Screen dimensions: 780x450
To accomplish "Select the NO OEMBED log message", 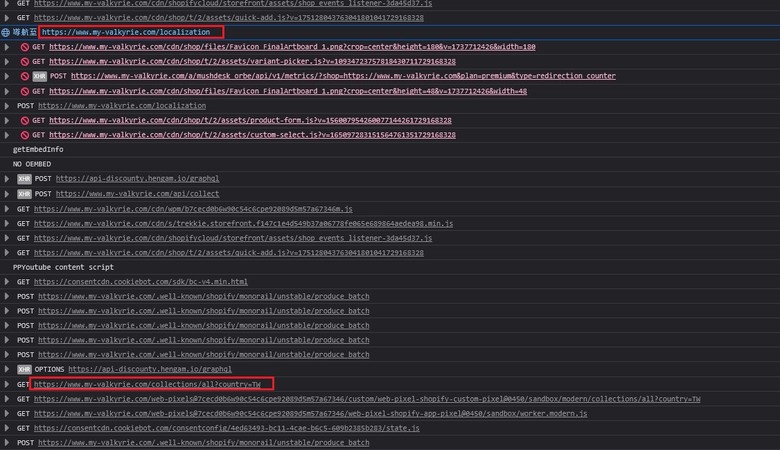I will click(x=32, y=164).
